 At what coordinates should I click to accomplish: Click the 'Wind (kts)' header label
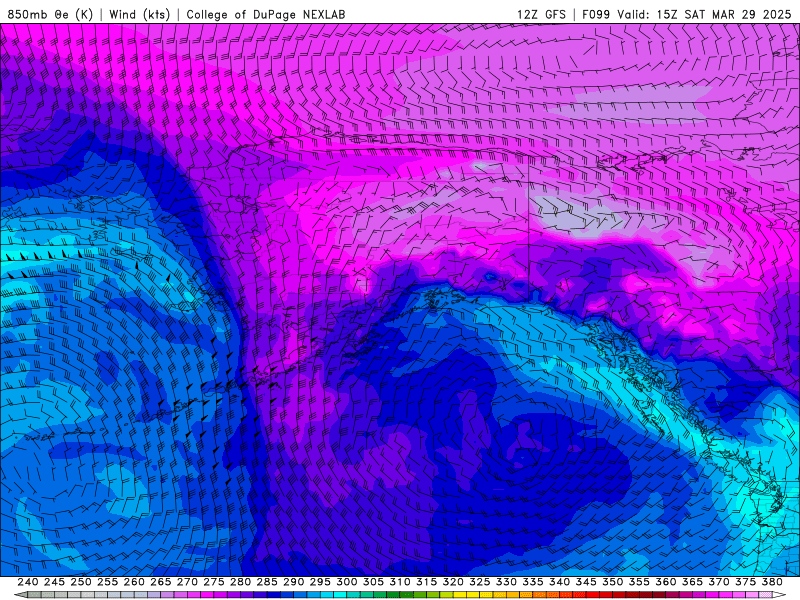coord(139,14)
